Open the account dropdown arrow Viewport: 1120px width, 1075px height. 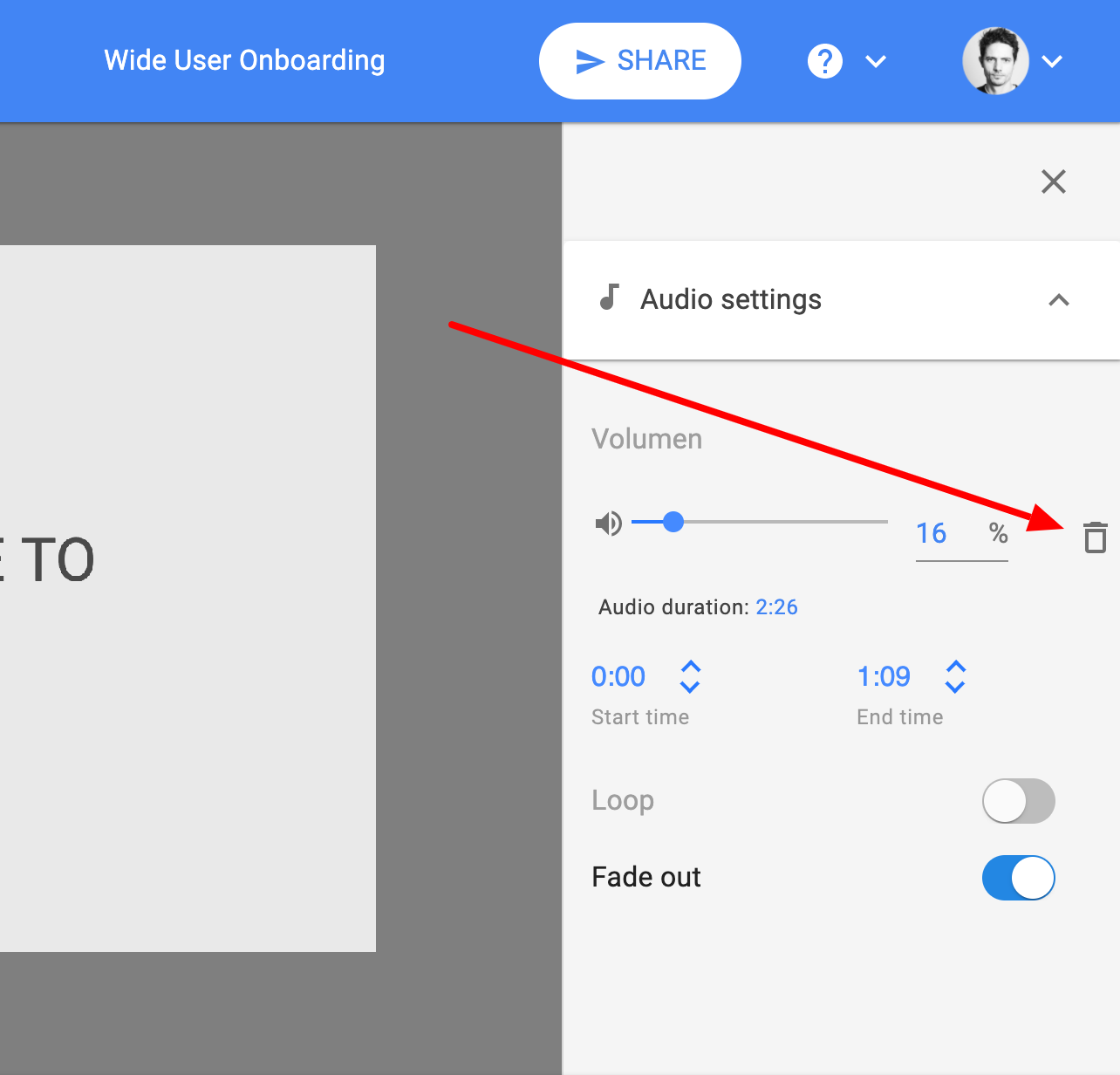1052,61
